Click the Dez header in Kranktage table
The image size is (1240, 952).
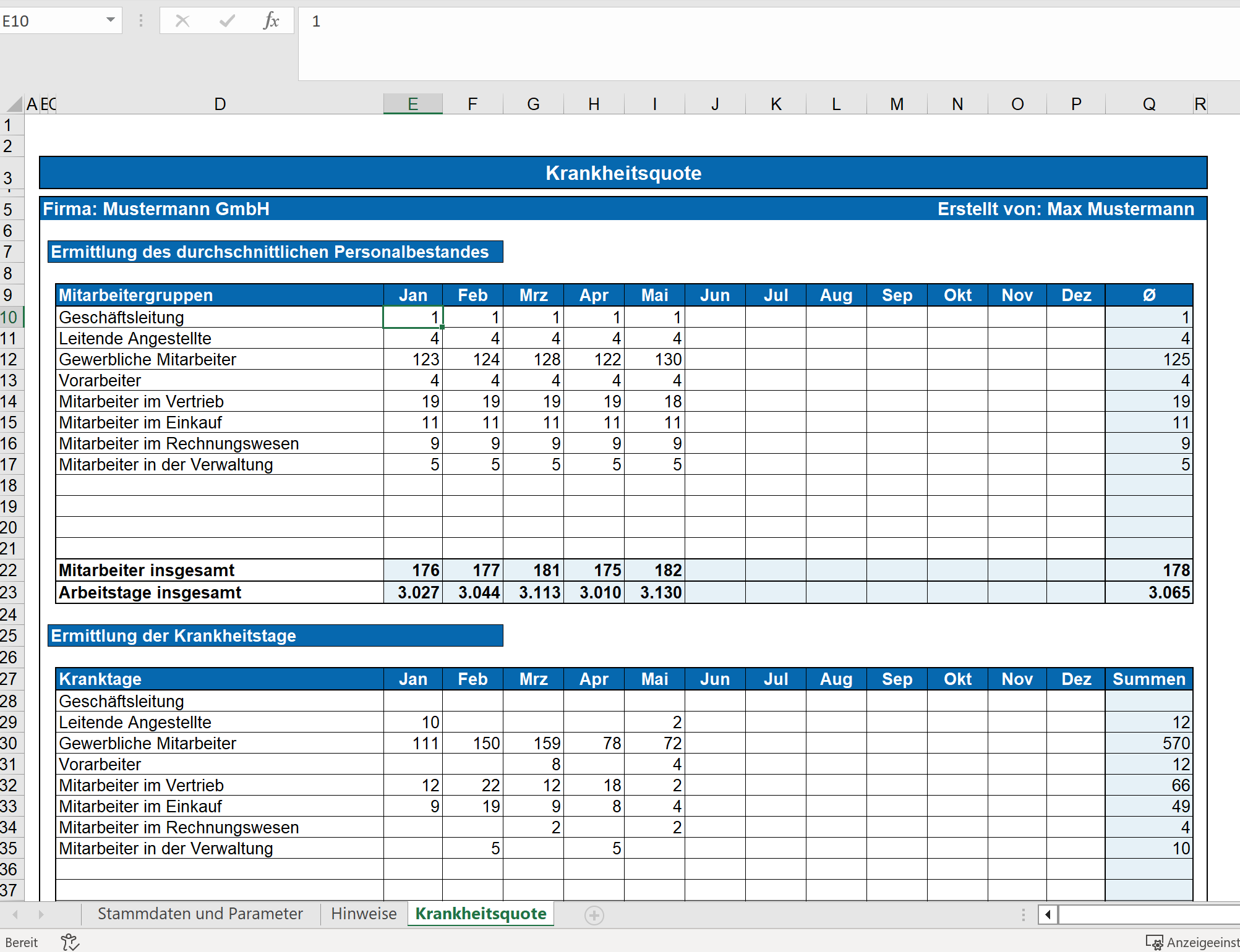(1076, 679)
